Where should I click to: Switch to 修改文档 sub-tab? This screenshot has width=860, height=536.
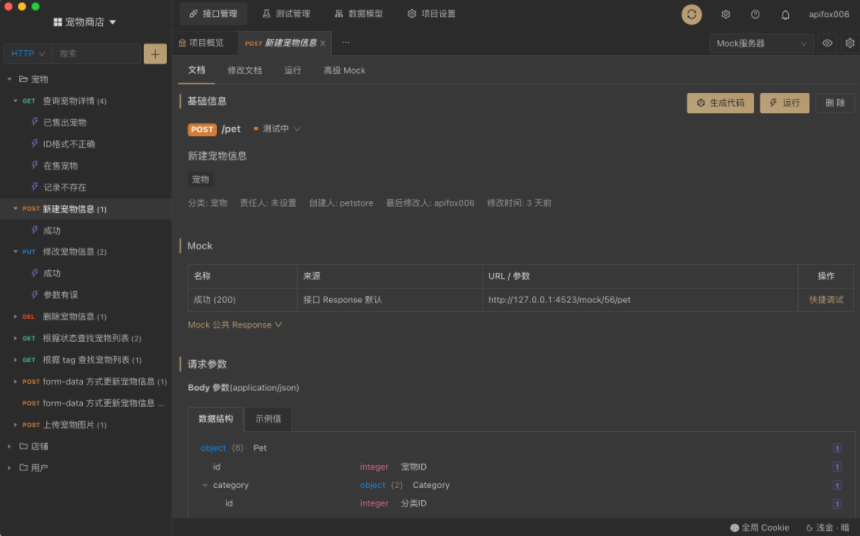pyautogui.click(x=245, y=70)
